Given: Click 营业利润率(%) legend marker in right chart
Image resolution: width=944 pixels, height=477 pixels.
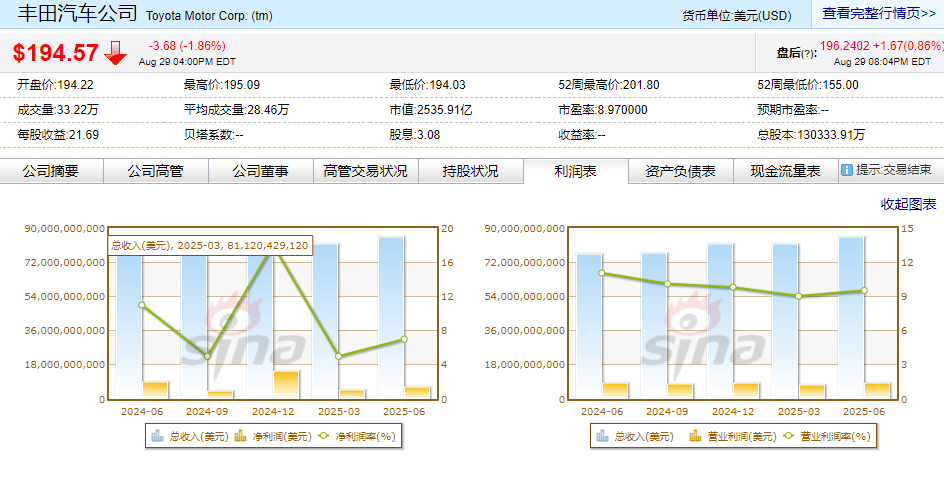Looking at the screenshot, I should tap(787, 436).
